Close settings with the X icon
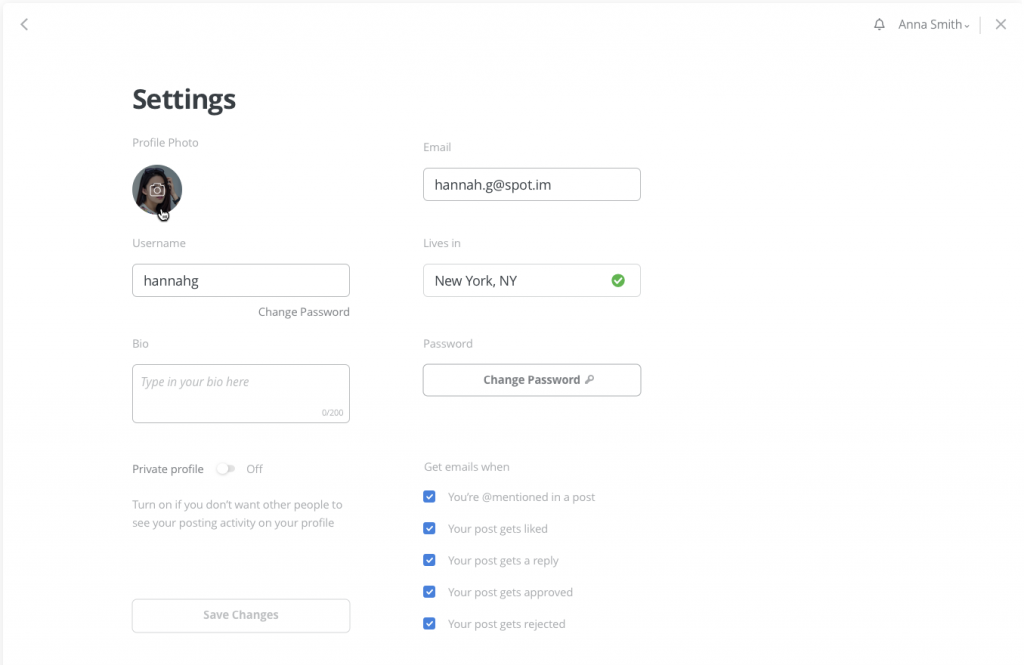Viewport: 1024px width, 665px height. (1000, 25)
